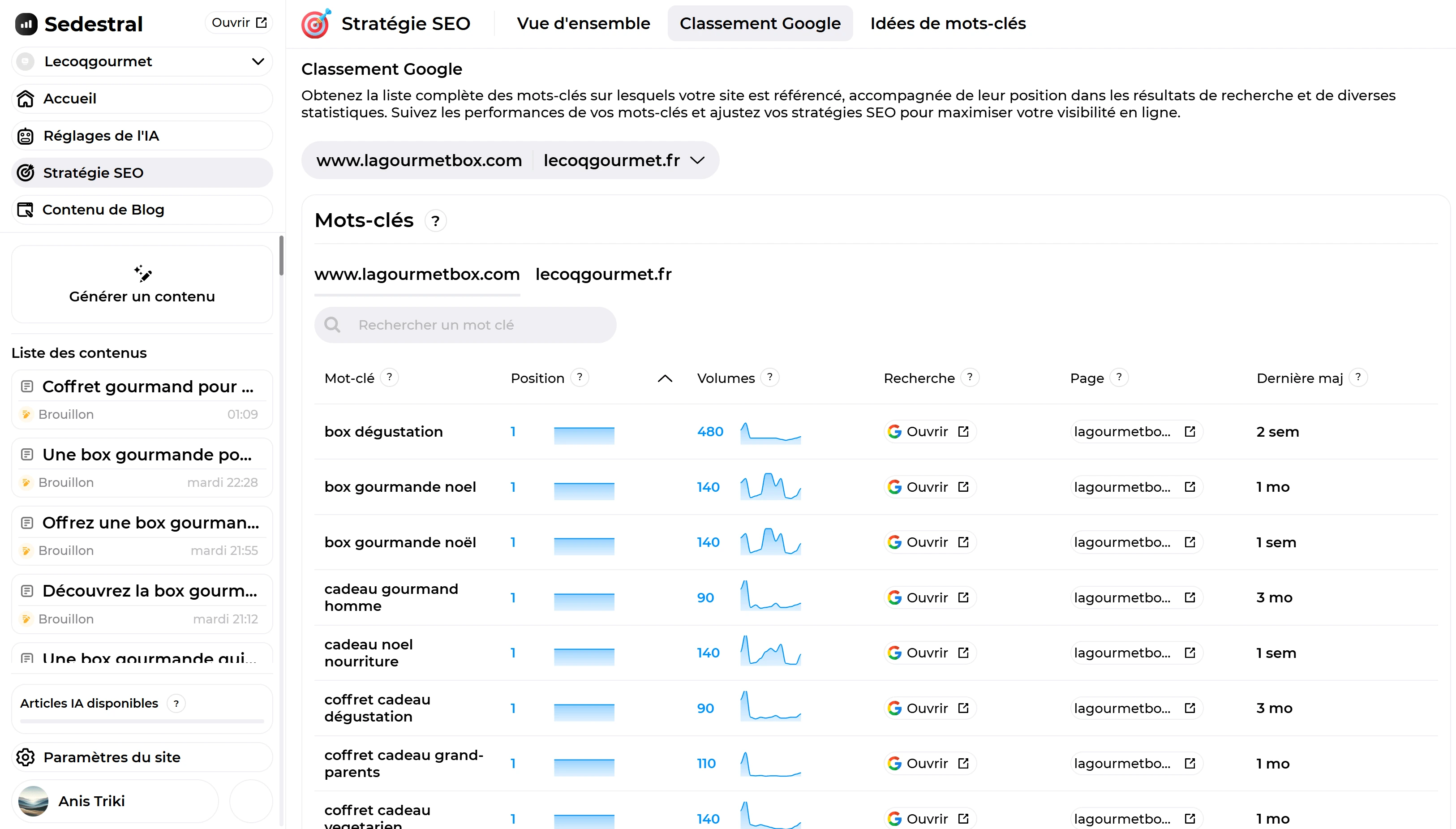
Task: Open the page link in 'box gourmande noël' row
Action: 1136,542
